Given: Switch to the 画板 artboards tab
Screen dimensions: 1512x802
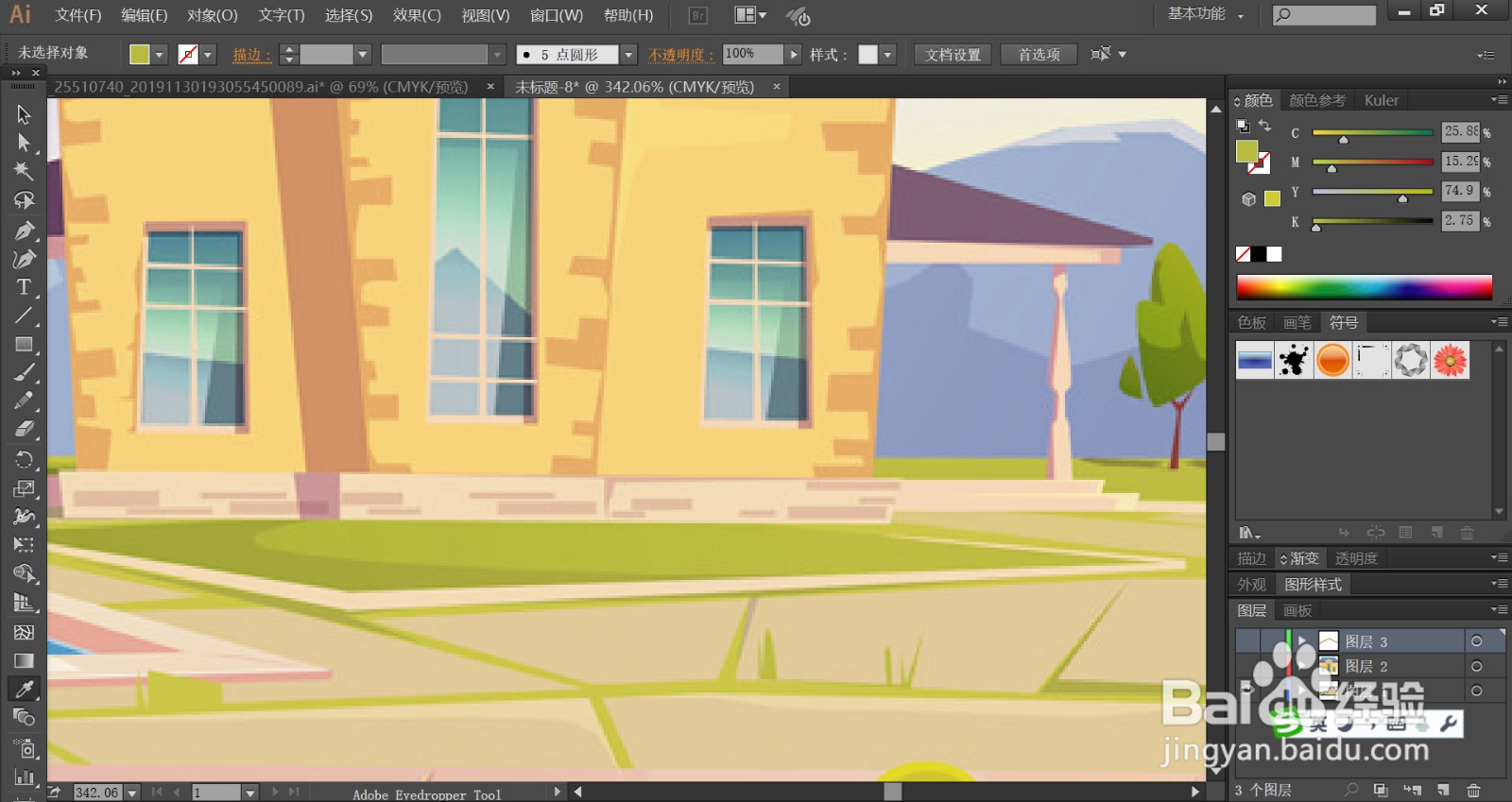Looking at the screenshot, I should tap(1297, 610).
